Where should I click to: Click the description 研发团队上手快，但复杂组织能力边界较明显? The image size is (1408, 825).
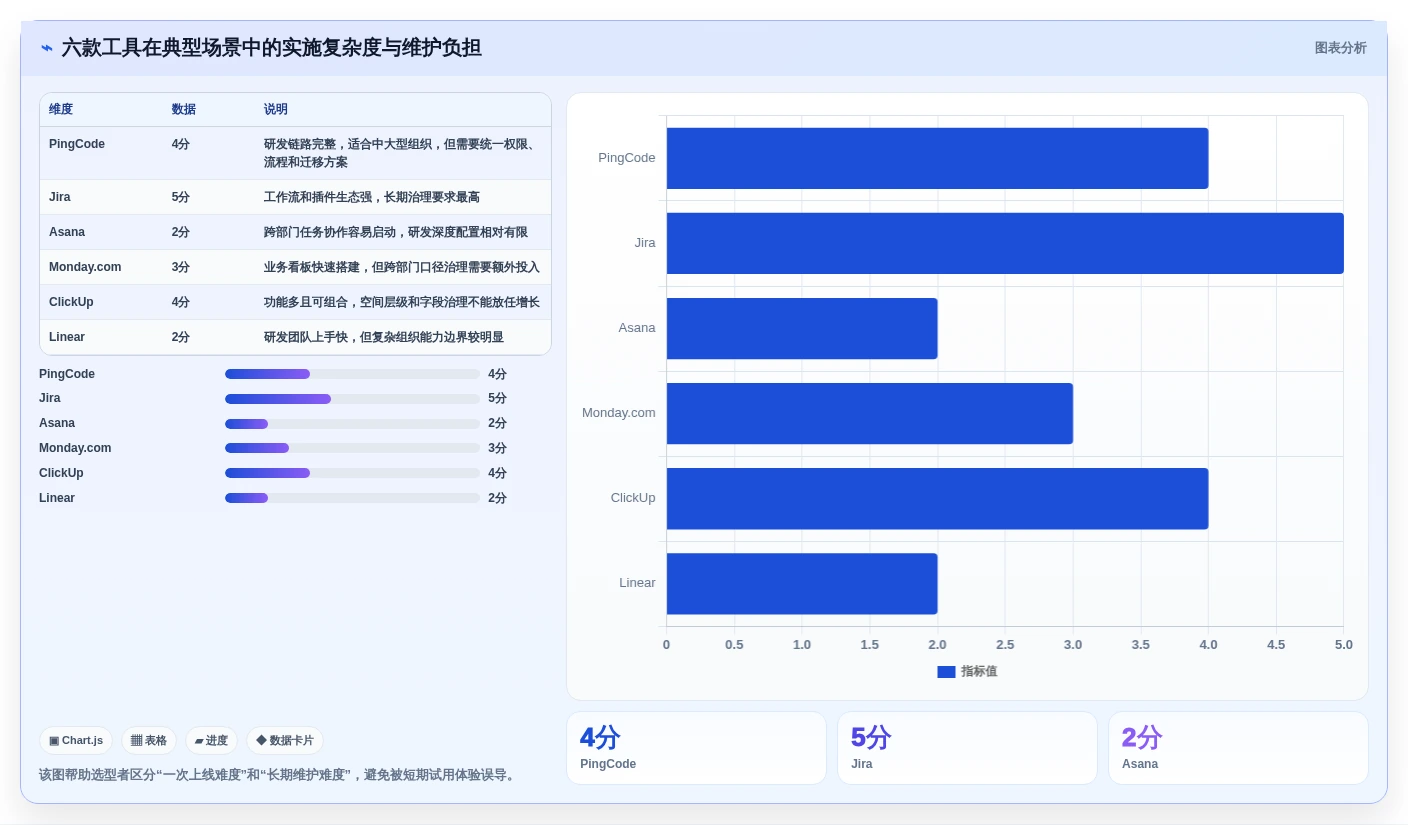click(384, 337)
